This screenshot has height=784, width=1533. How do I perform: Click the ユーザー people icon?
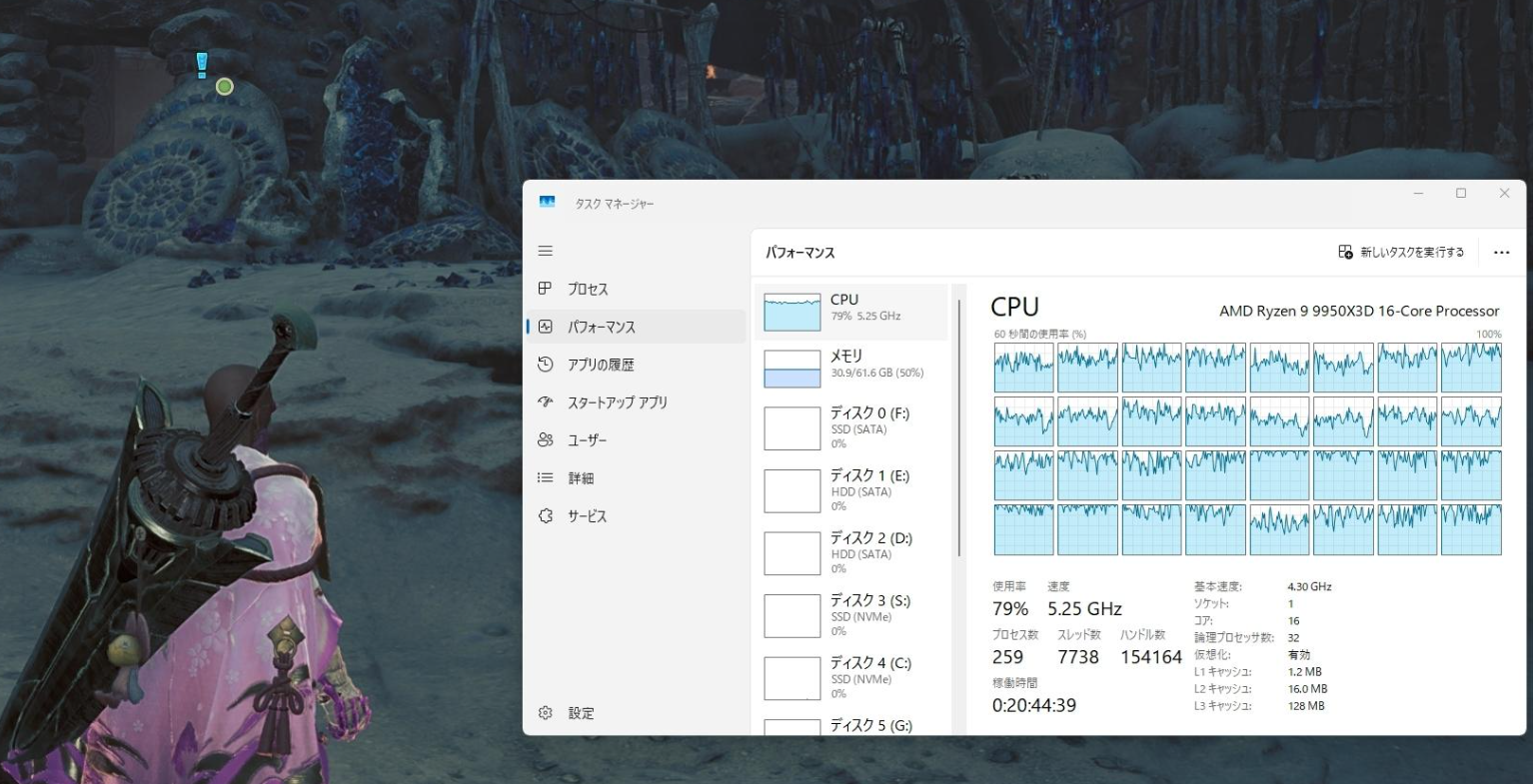(x=545, y=439)
